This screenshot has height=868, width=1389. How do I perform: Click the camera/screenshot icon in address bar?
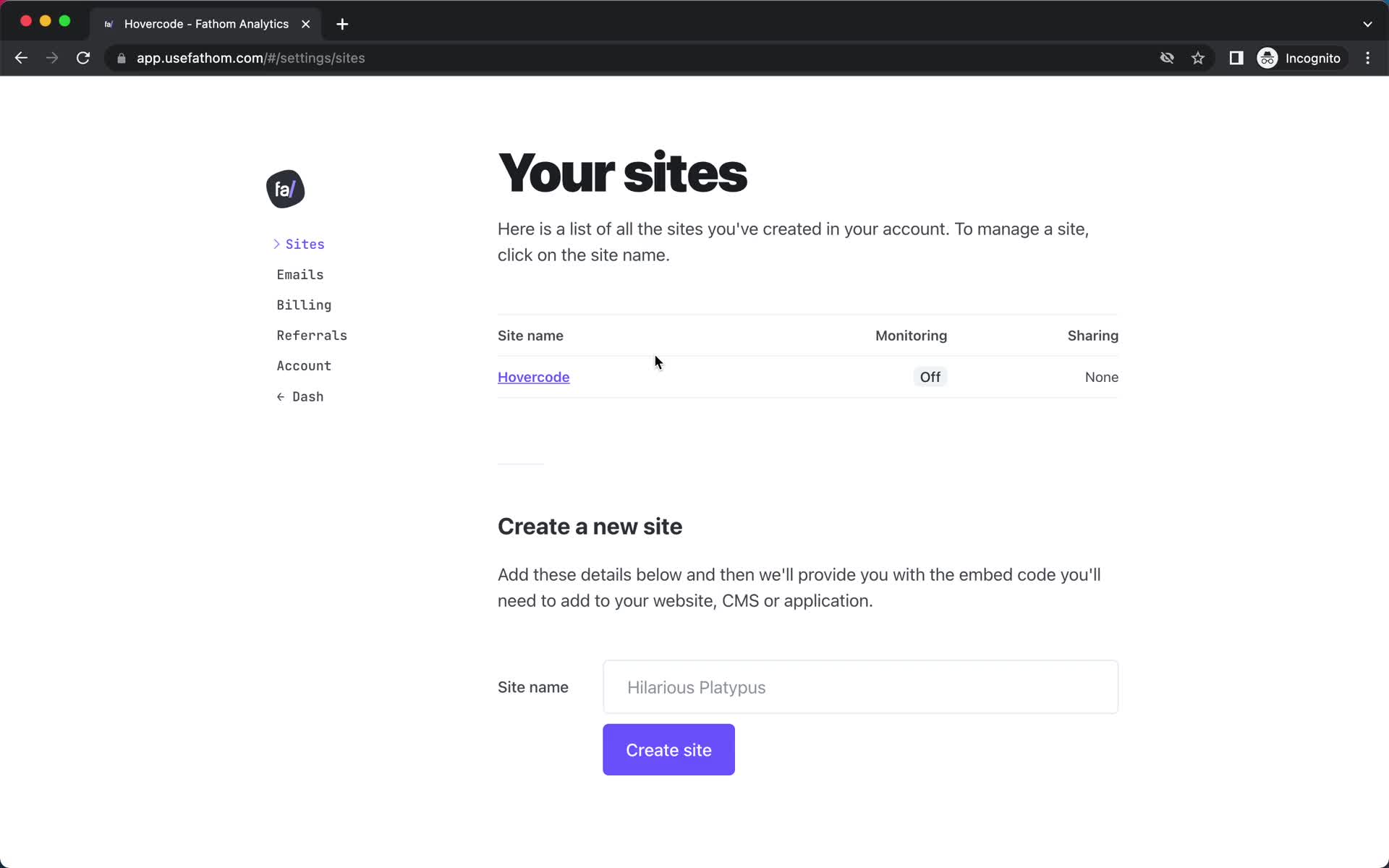(x=1235, y=57)
